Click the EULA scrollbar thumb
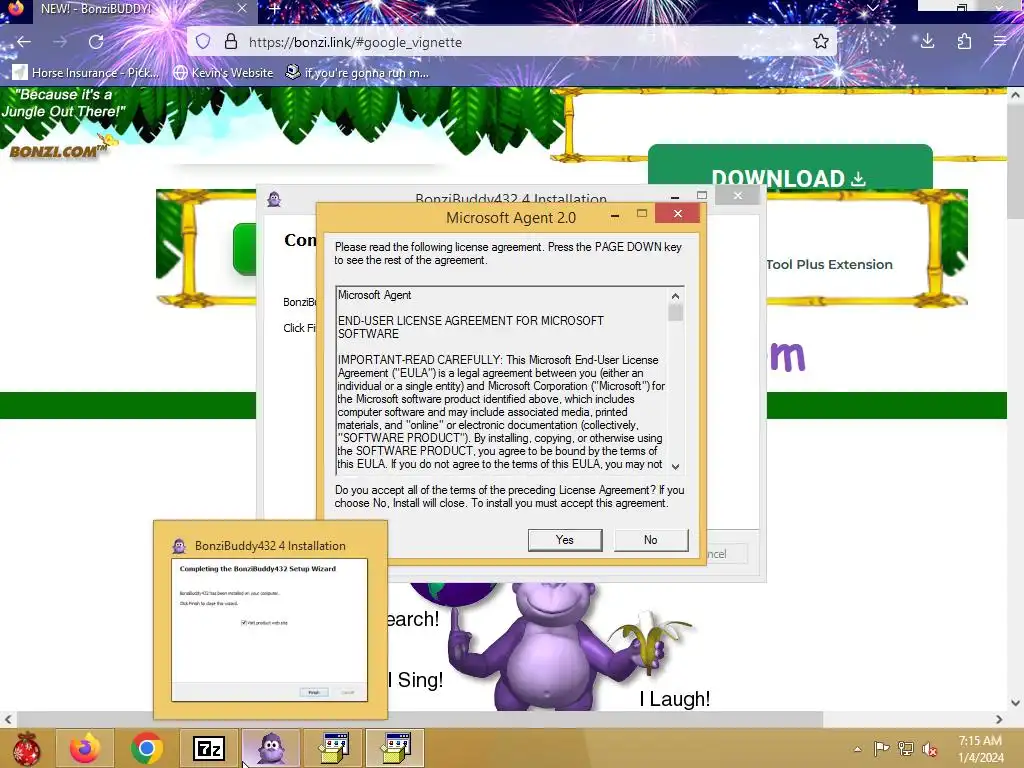 [675, 313]
